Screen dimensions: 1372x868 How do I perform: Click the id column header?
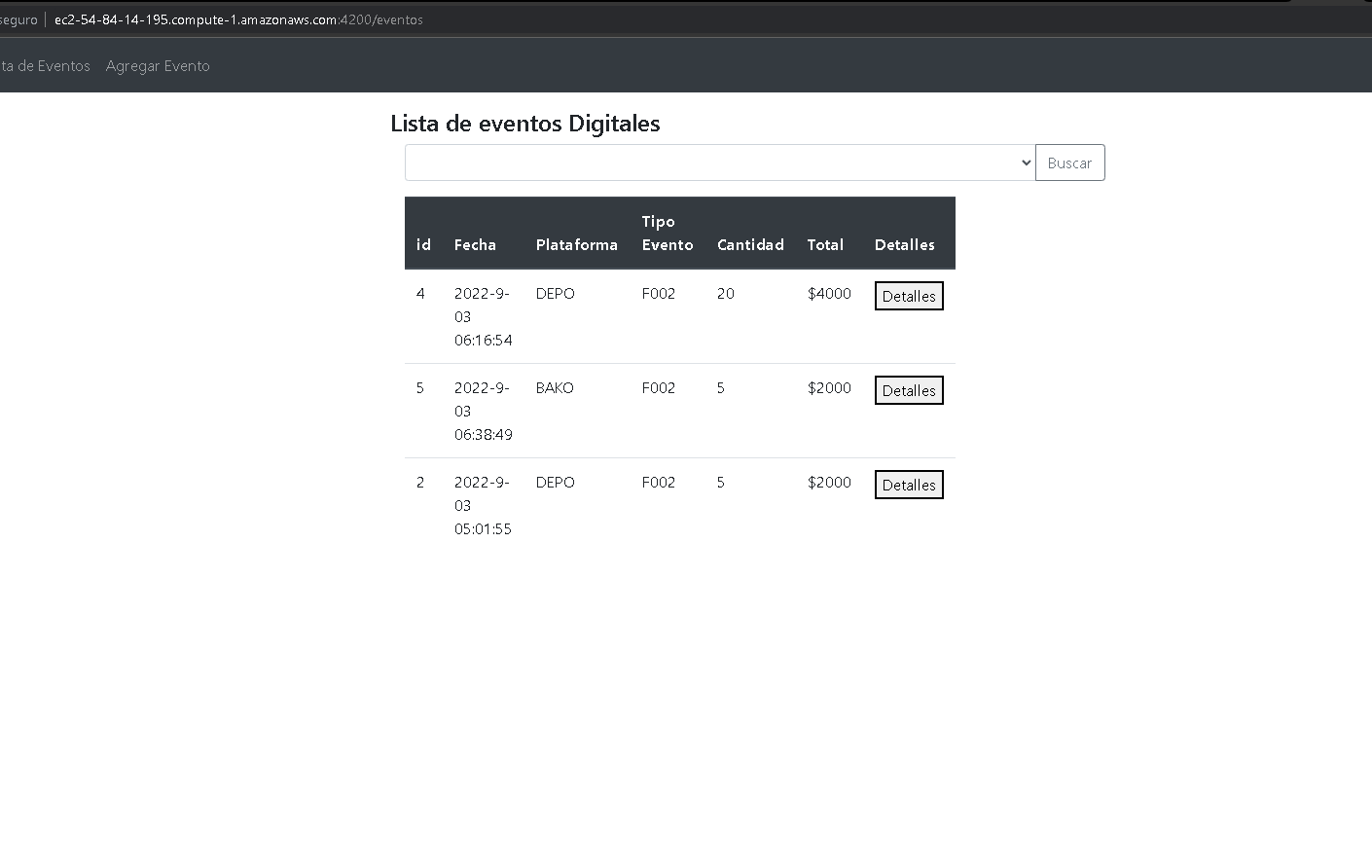pyautogui.click(x=423, y=244)
